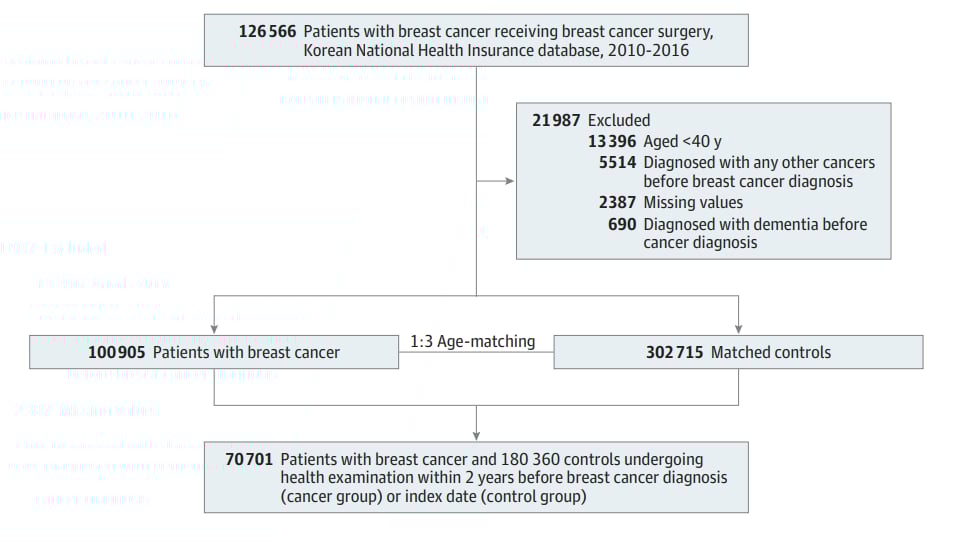Click the 302715 Matched controls box

click(x=738, y=352)
